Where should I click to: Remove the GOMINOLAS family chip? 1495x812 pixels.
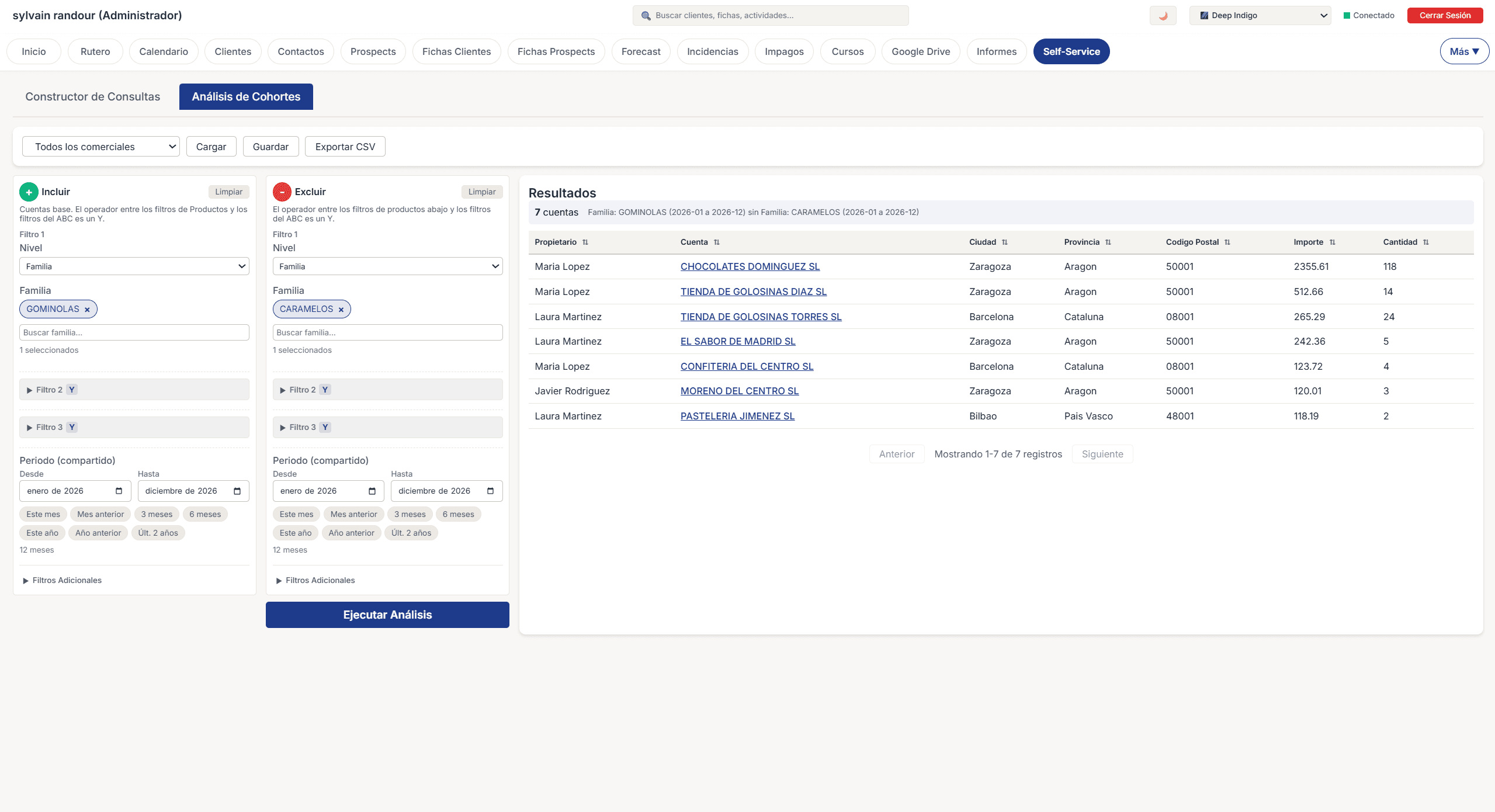coord(87,310)
